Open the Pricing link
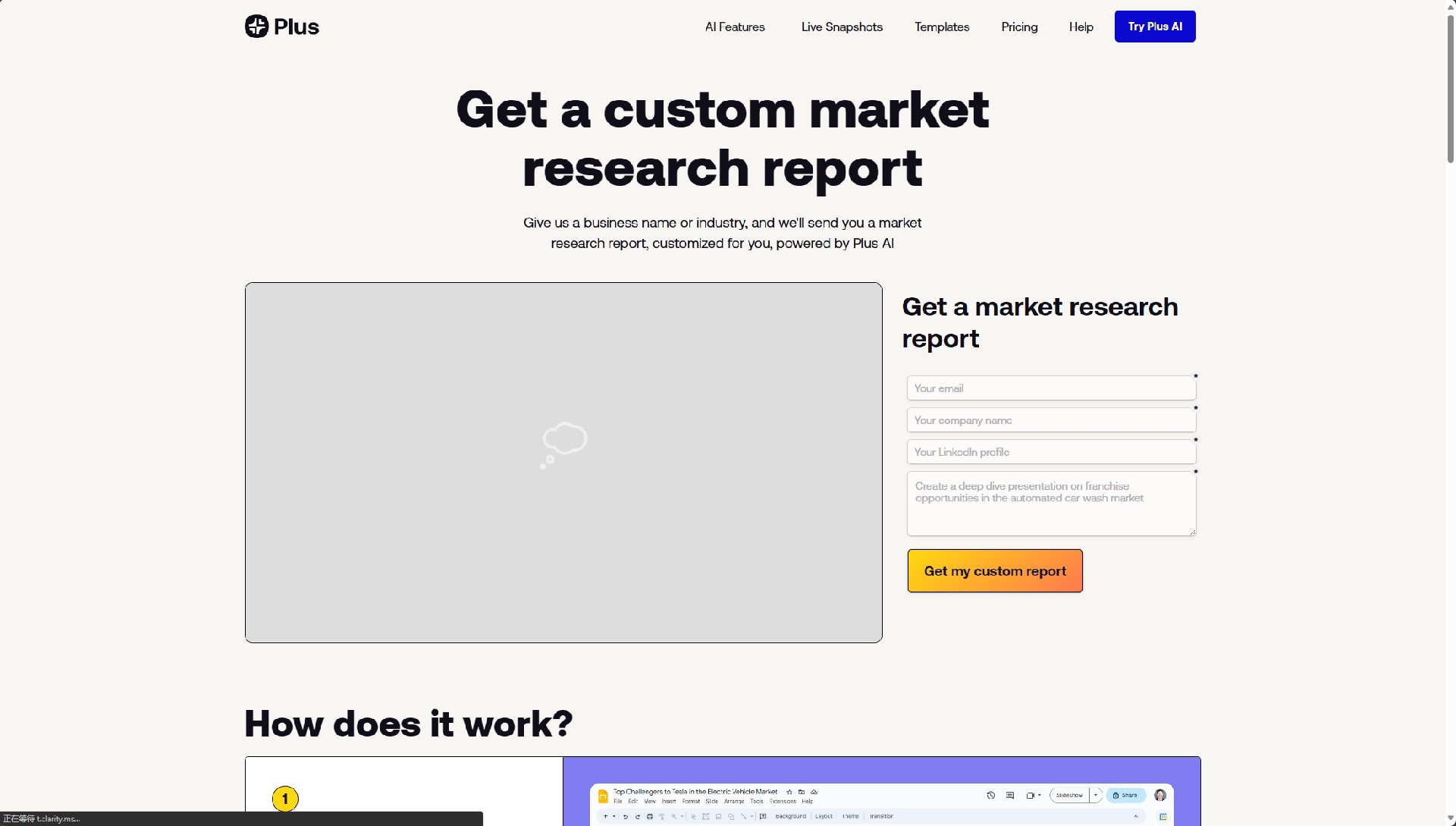This screenshot has height=826, width=1456. (x=1019, y=27)
